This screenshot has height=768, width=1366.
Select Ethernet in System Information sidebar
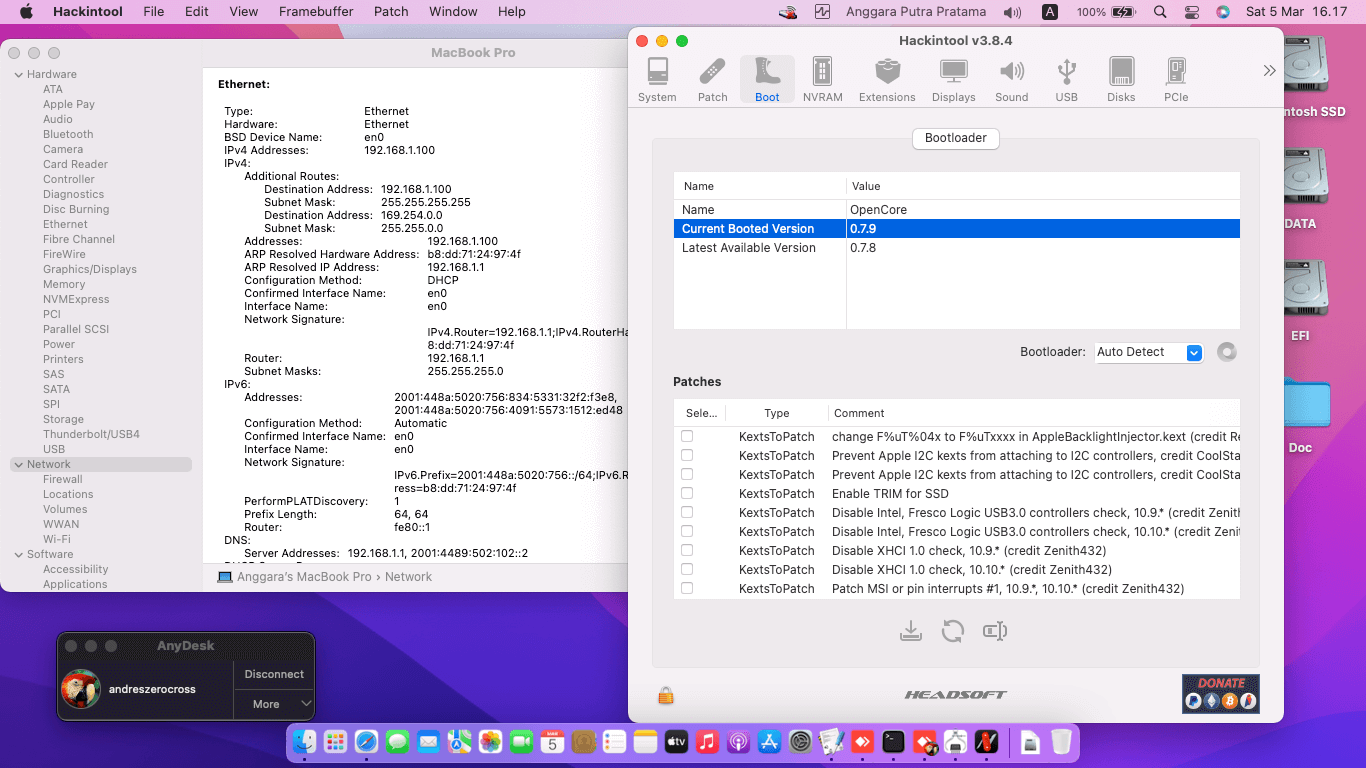point(65,224)
